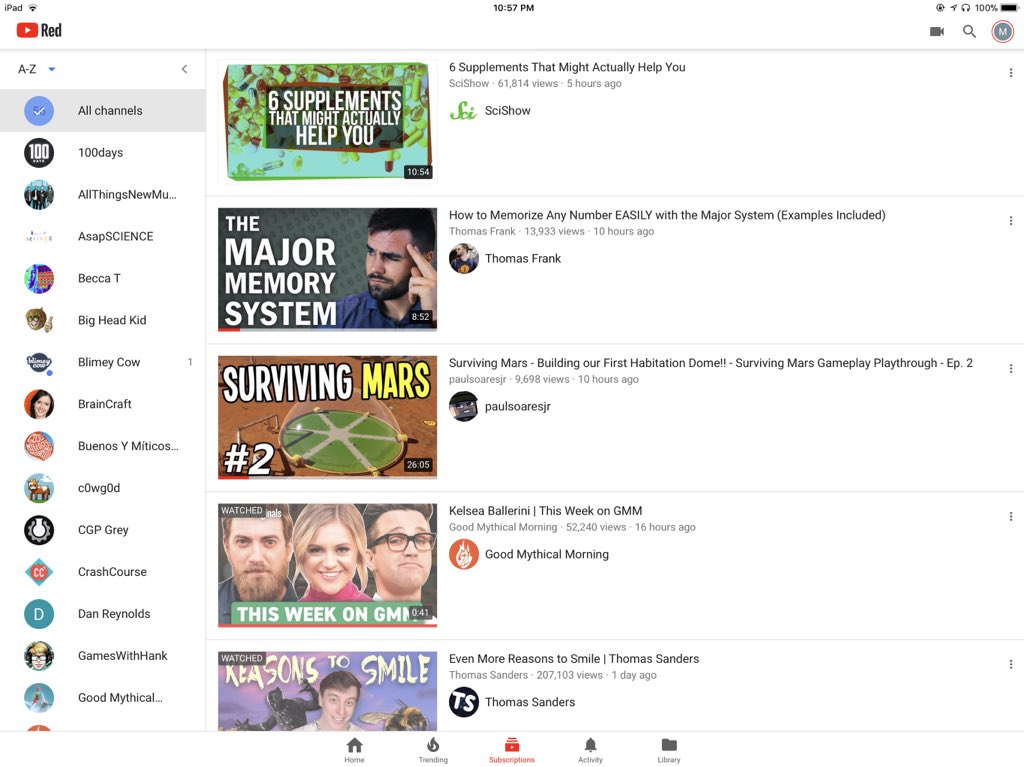Screen dimensions: 1024x767
Task: Open Thomas Sanders TS channel avatar
Action: click(x=464, y=702)
